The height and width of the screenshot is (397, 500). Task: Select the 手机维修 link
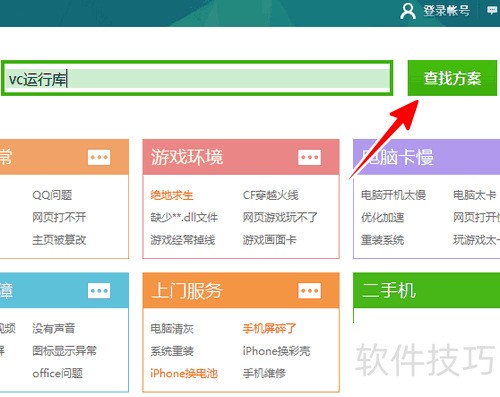(x=264, y=373)
